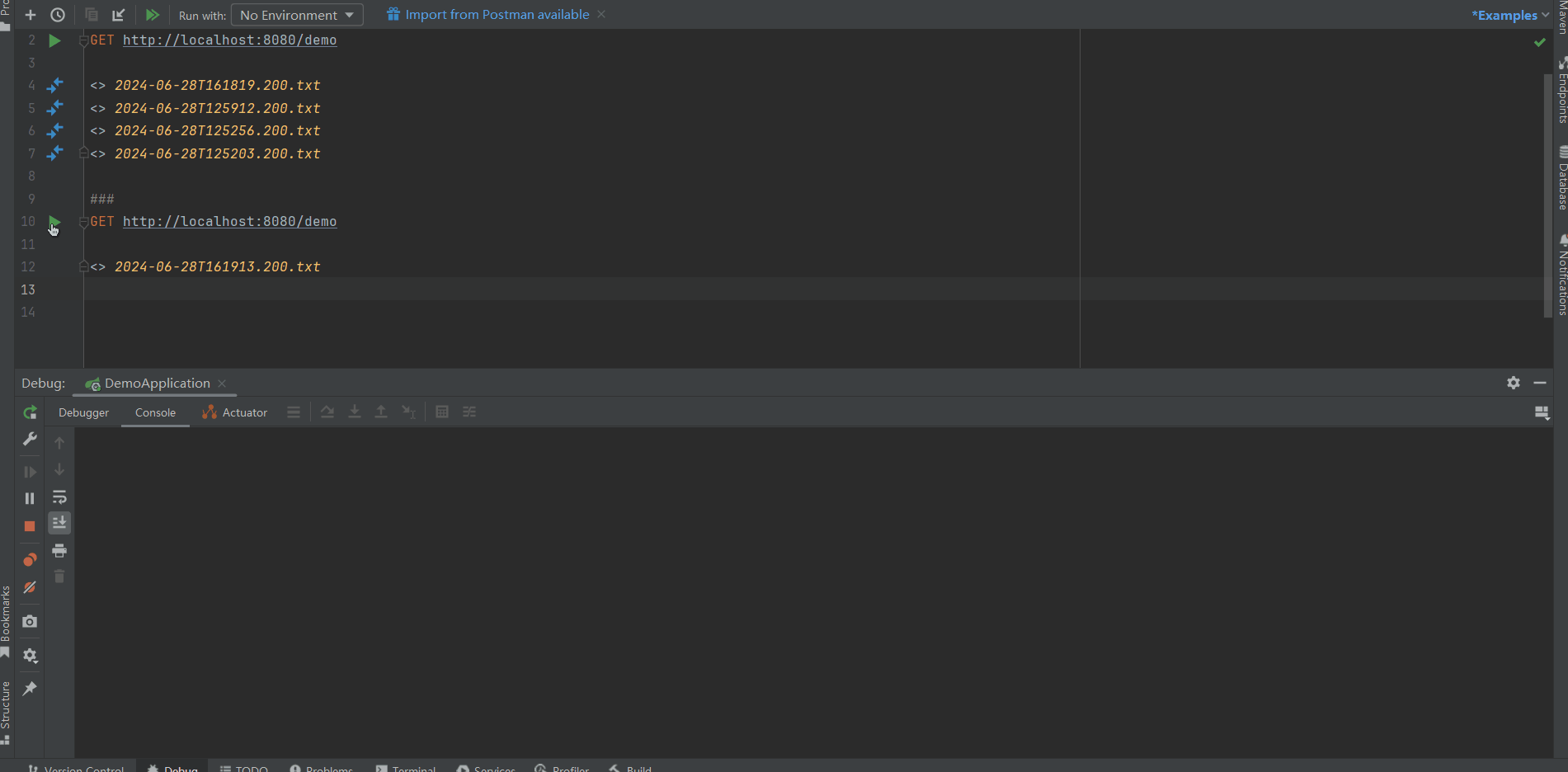Open Evaluate Expression calculator icon
This screenshot has width=1568, height=772.
[442, 412]
